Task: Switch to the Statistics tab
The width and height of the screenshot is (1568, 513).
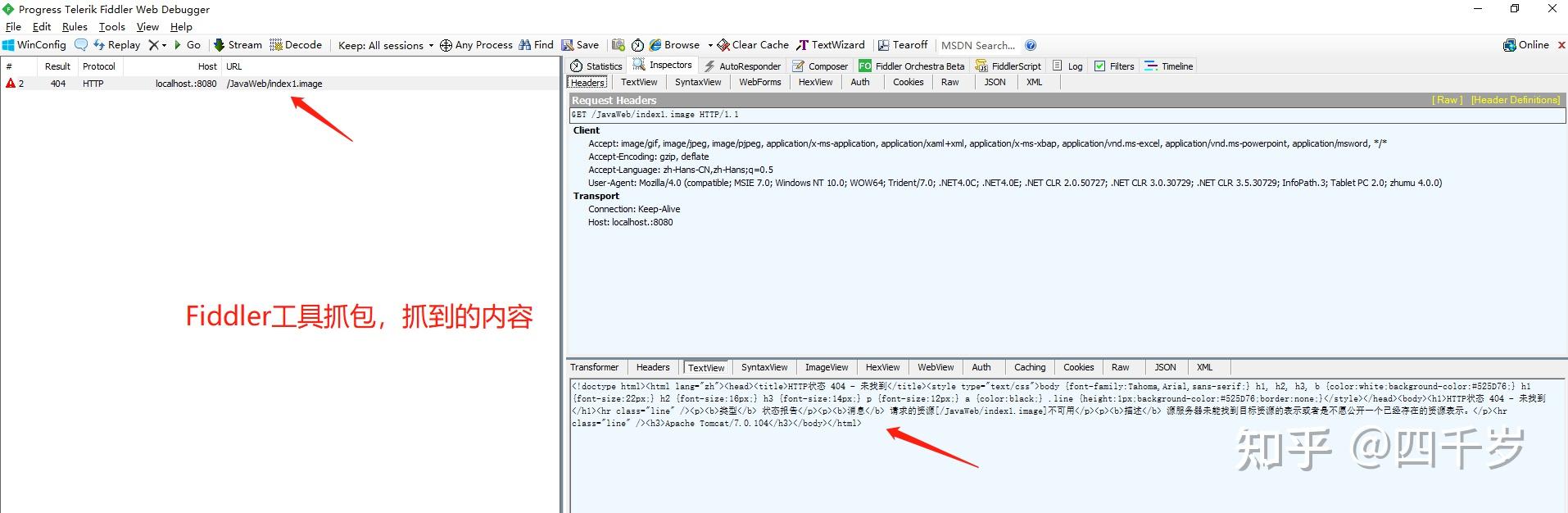Action: point(596,66)
